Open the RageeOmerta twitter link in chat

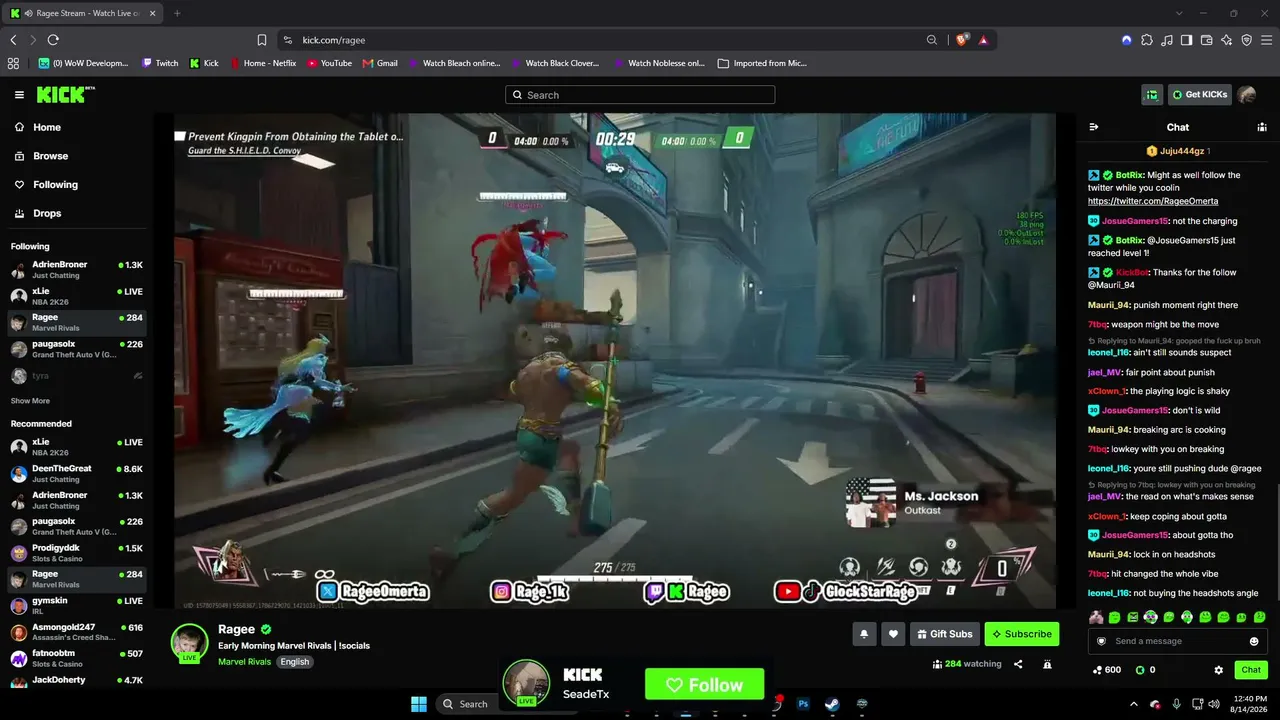click(x=1153, y=201)
